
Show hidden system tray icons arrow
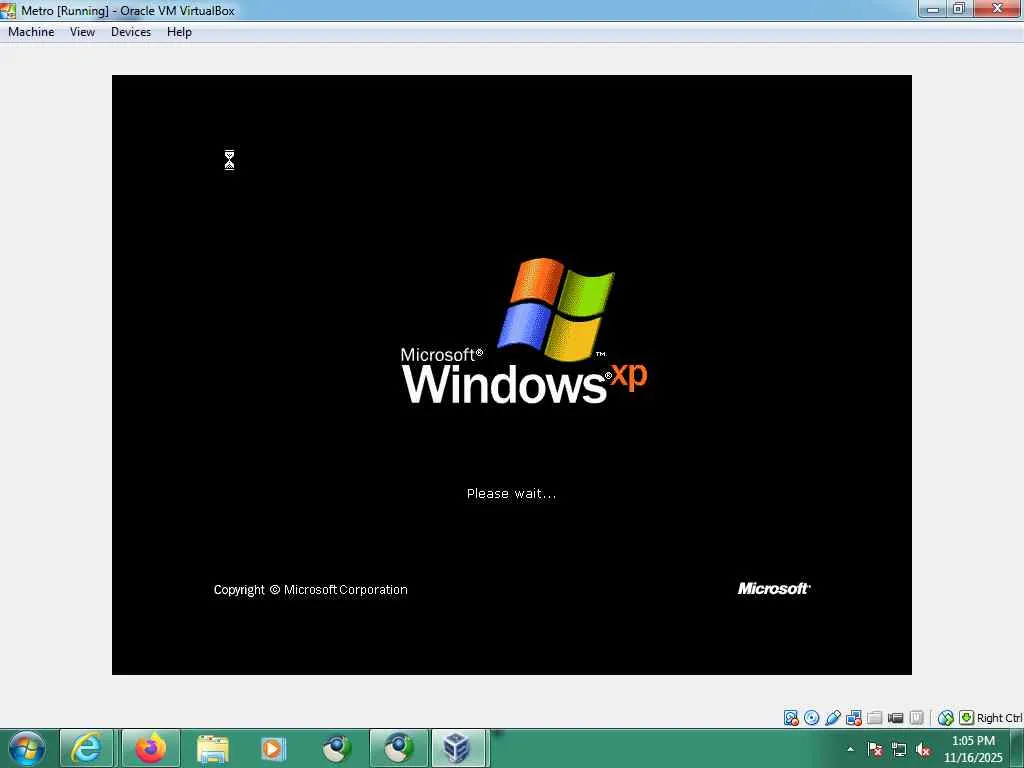850,749
